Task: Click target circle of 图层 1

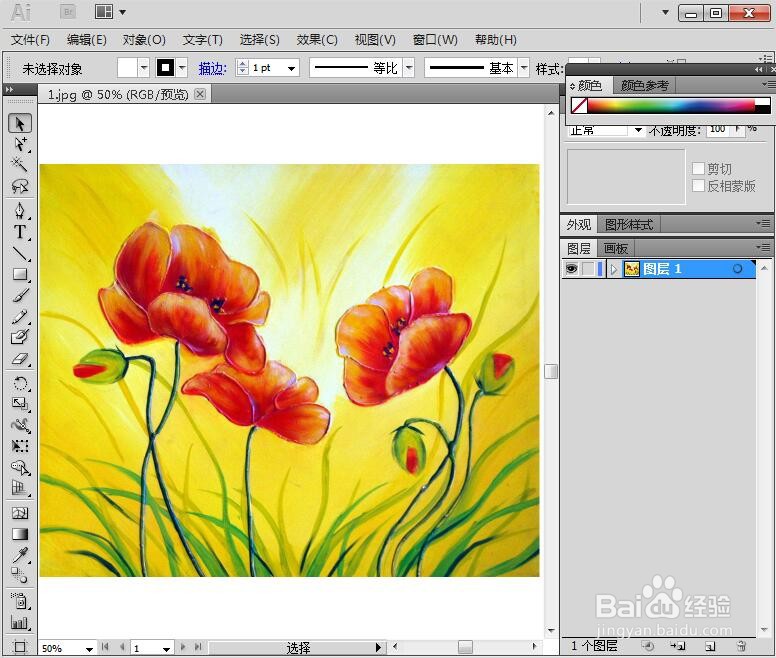Action: pyautogui.click(x=737, y=269)
